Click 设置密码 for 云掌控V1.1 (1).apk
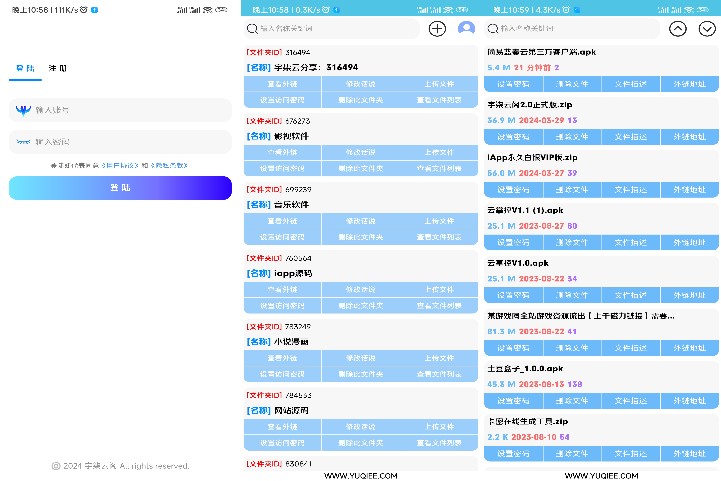Viewport: 721px width, 481px height. (x=513, y=241)
